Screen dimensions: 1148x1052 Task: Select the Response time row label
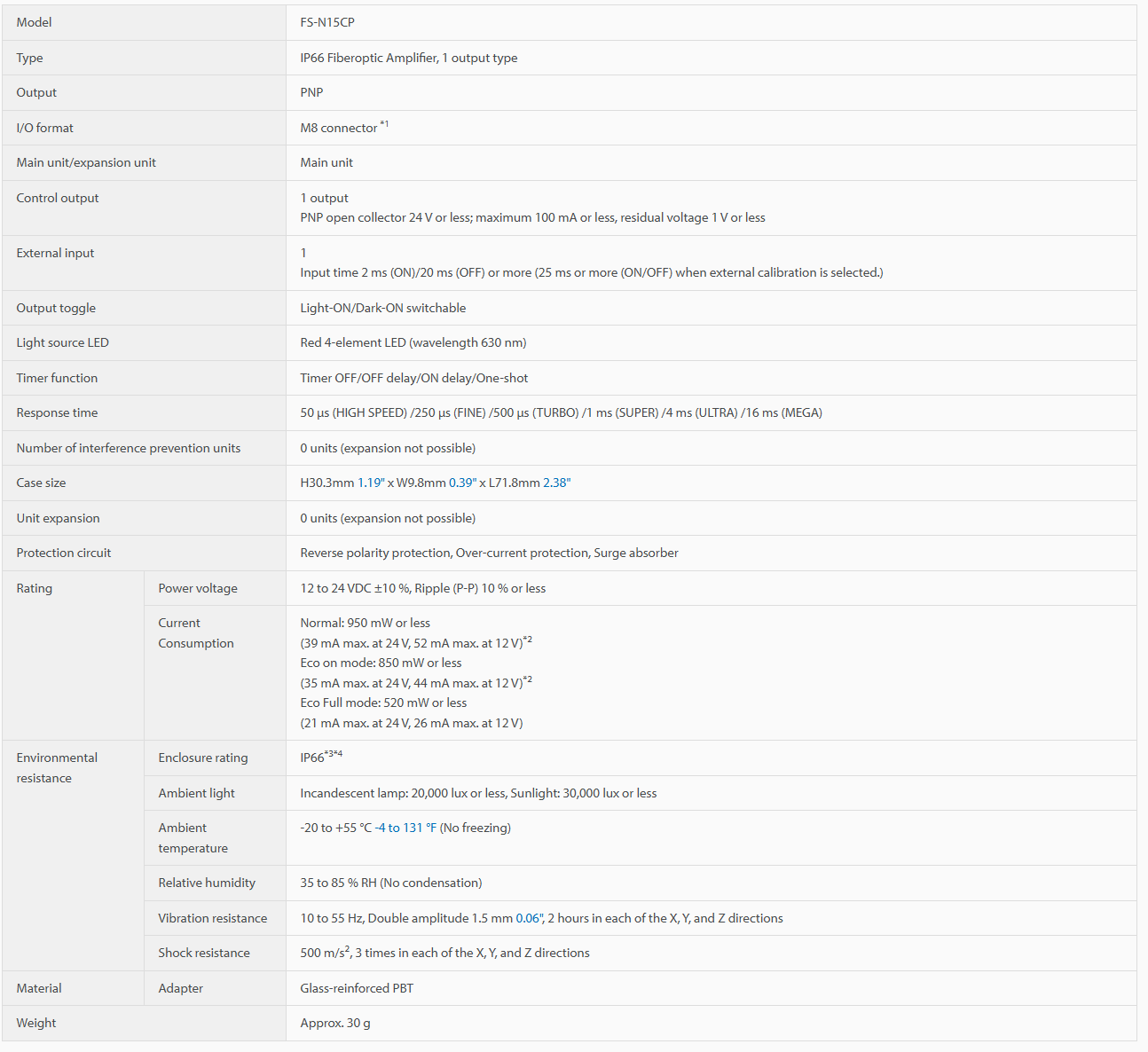point(57,412)
